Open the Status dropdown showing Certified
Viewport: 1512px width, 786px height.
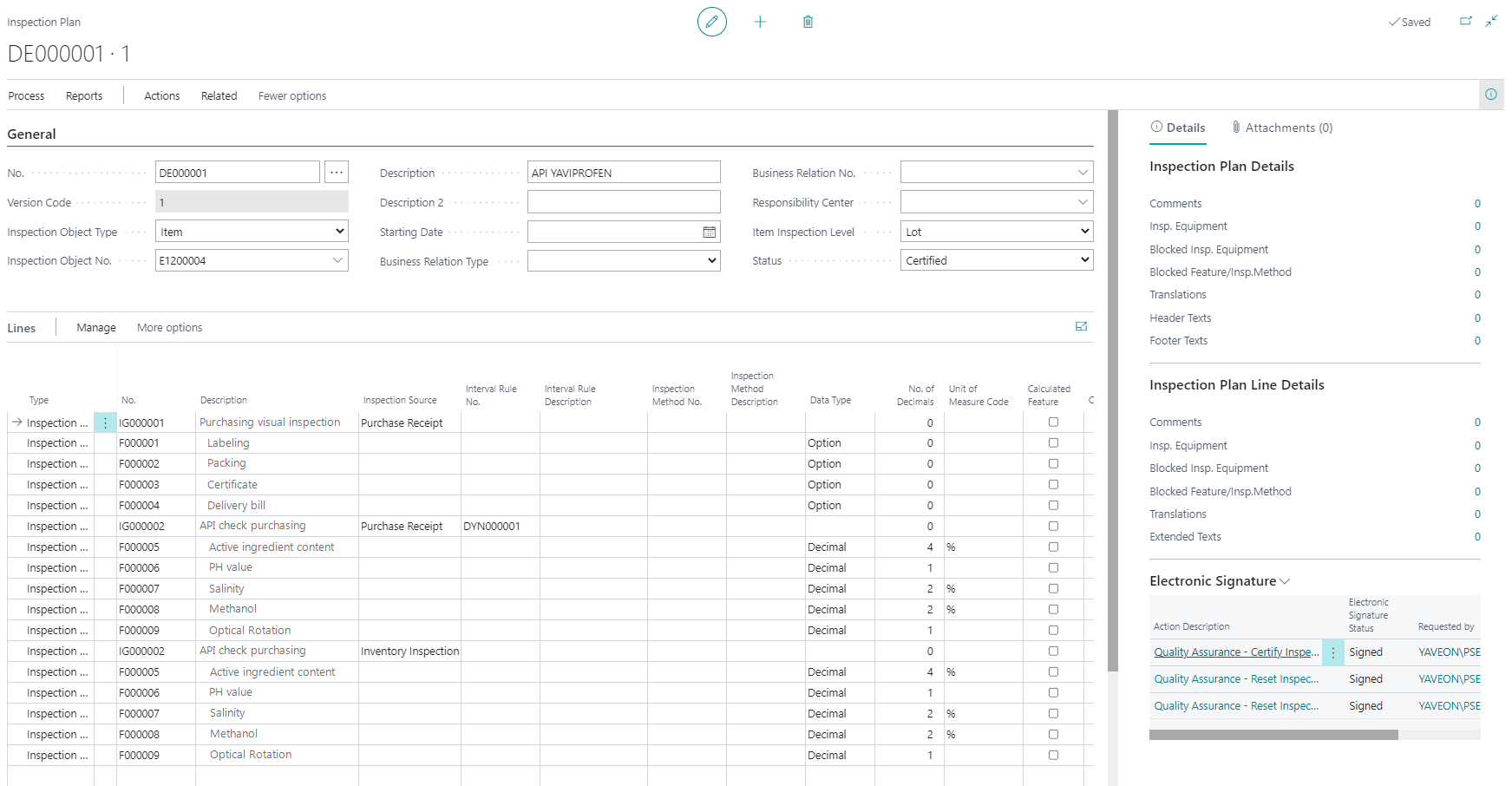[997, 260]
